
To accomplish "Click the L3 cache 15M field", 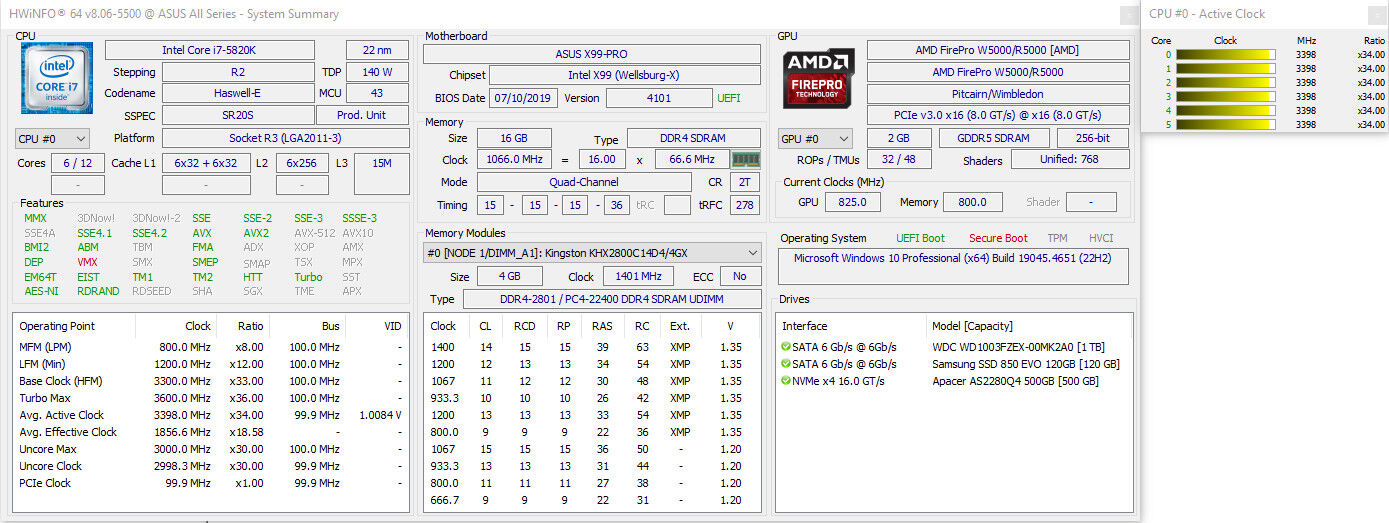I will click(x=381, y=174).
